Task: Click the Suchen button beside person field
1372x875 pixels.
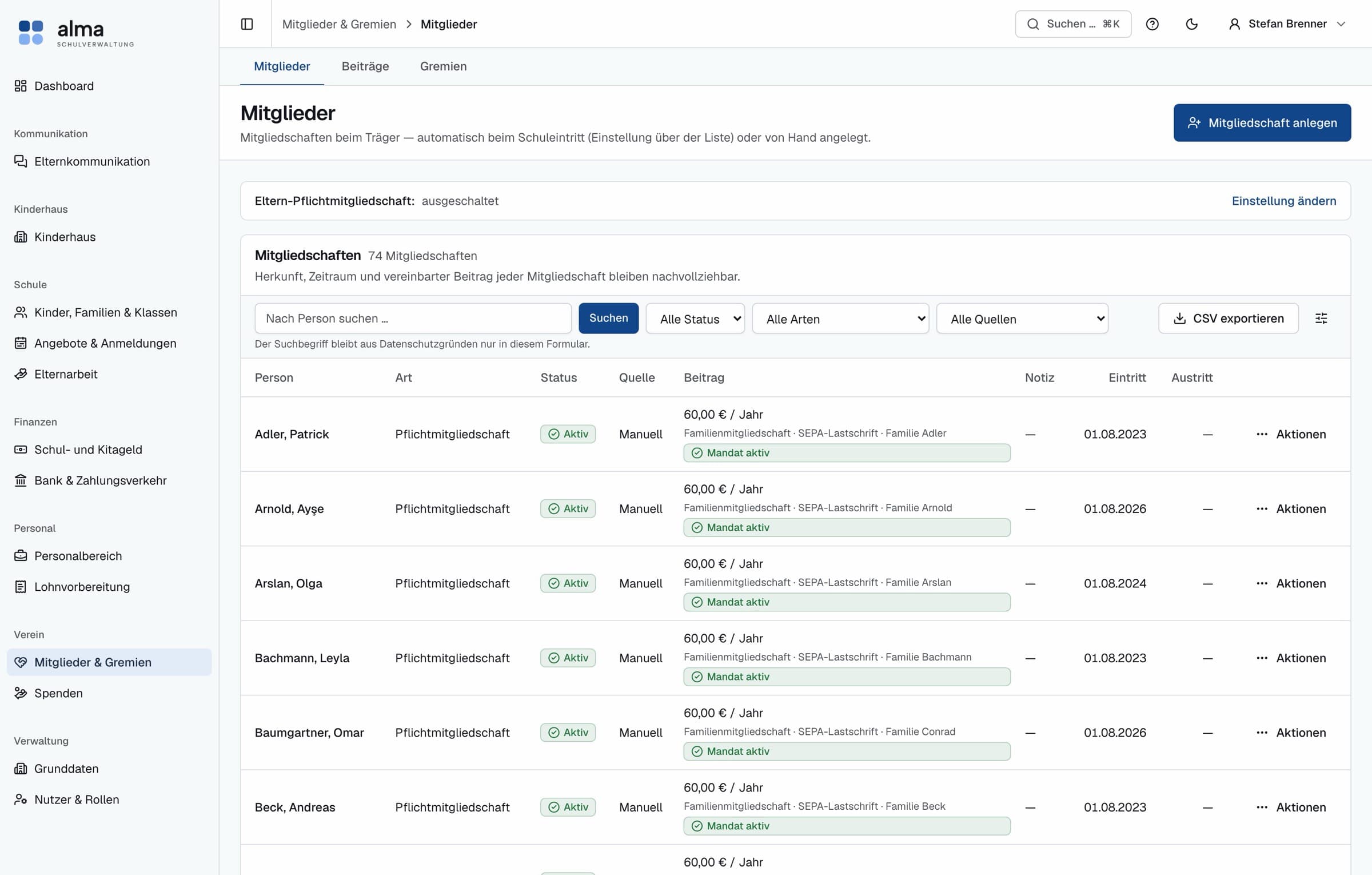Action: pyautogui.click(x=608, y=318)
